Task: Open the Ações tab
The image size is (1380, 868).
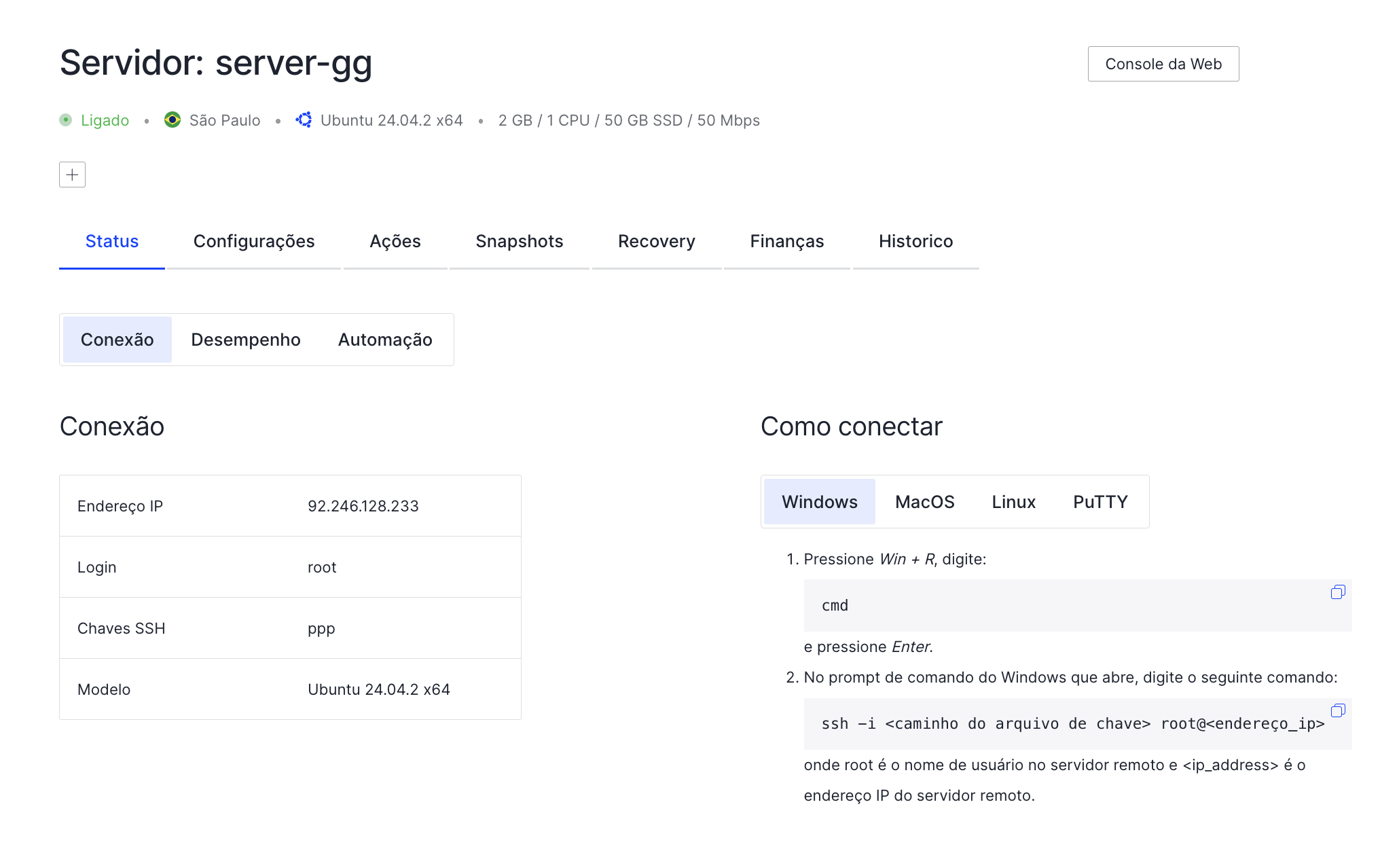Action: click(395, 241)
